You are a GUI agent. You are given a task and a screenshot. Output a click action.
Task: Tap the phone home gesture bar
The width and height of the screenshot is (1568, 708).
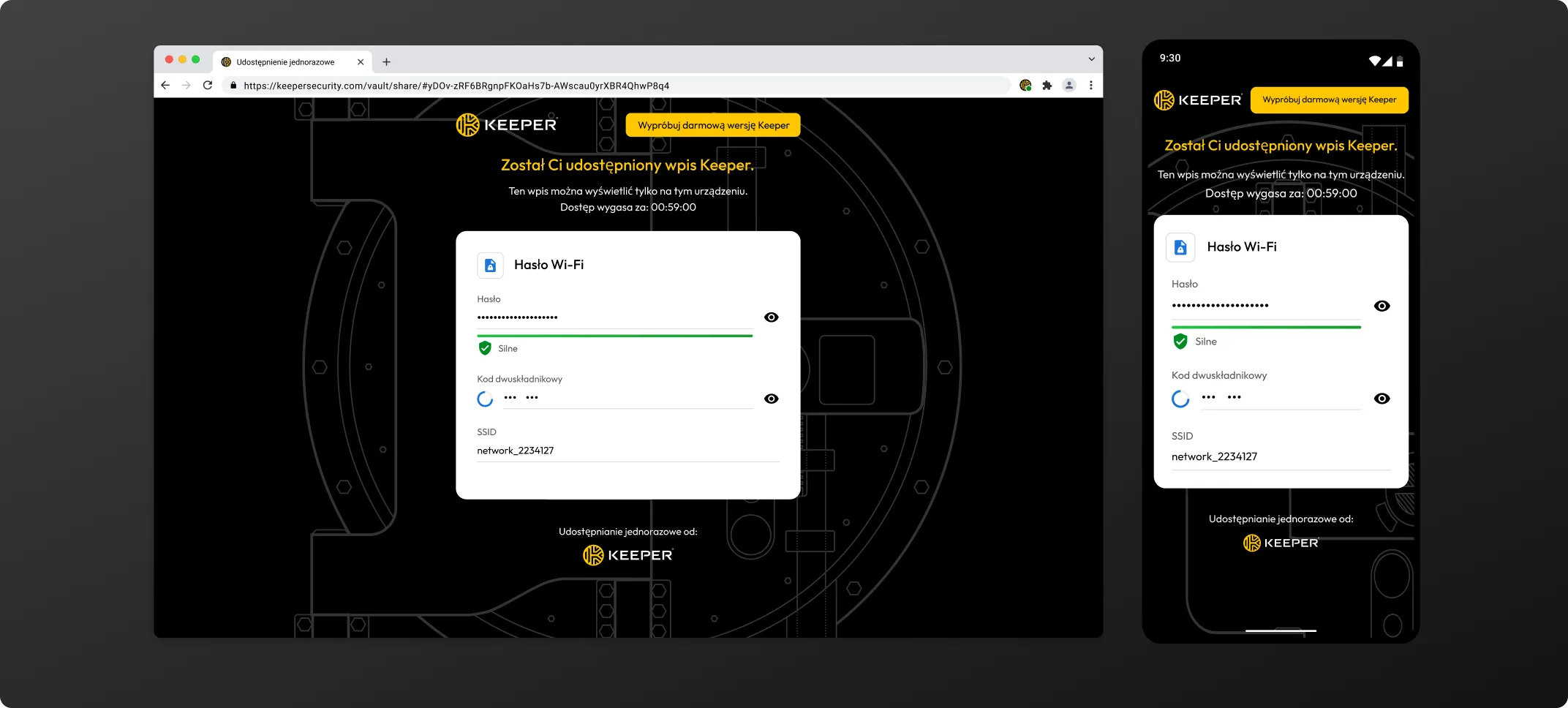click(1281, 630)
